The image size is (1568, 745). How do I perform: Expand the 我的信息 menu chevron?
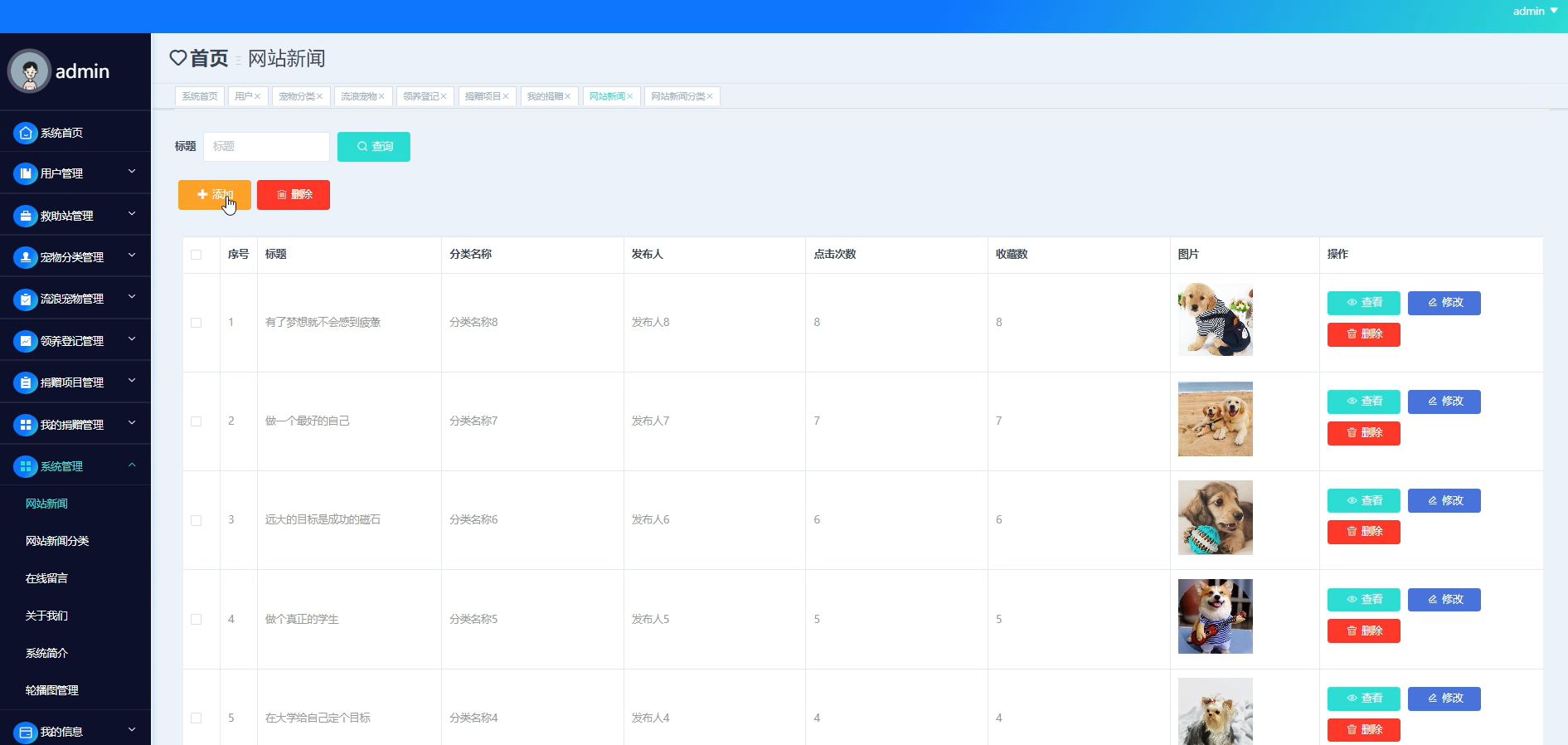pyautogui.click(x=132, y=730)
